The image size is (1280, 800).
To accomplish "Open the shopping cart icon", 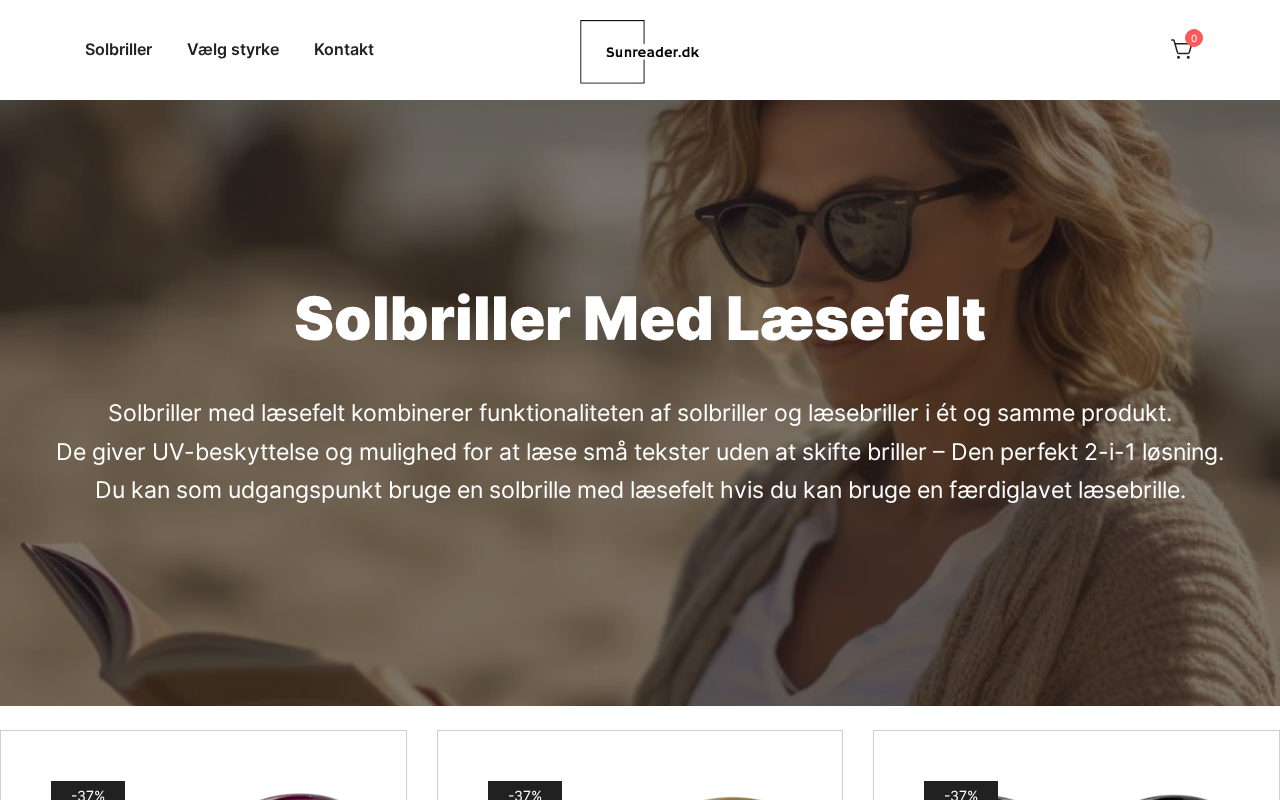I will click(1181, 49).
